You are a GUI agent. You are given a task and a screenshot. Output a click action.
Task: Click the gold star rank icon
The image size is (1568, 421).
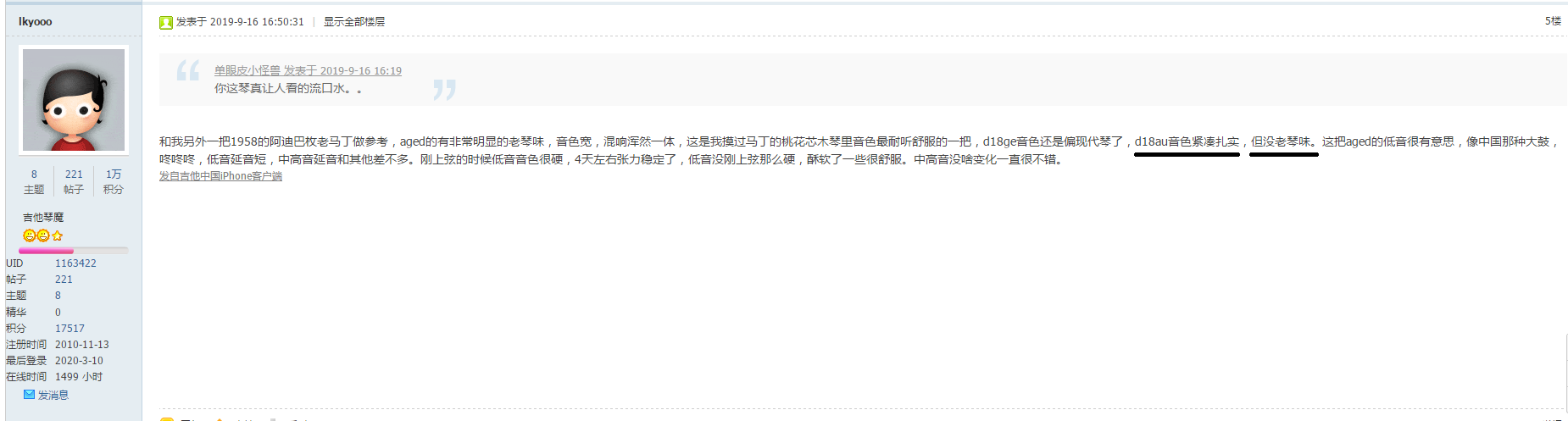(x=58, y=235)
